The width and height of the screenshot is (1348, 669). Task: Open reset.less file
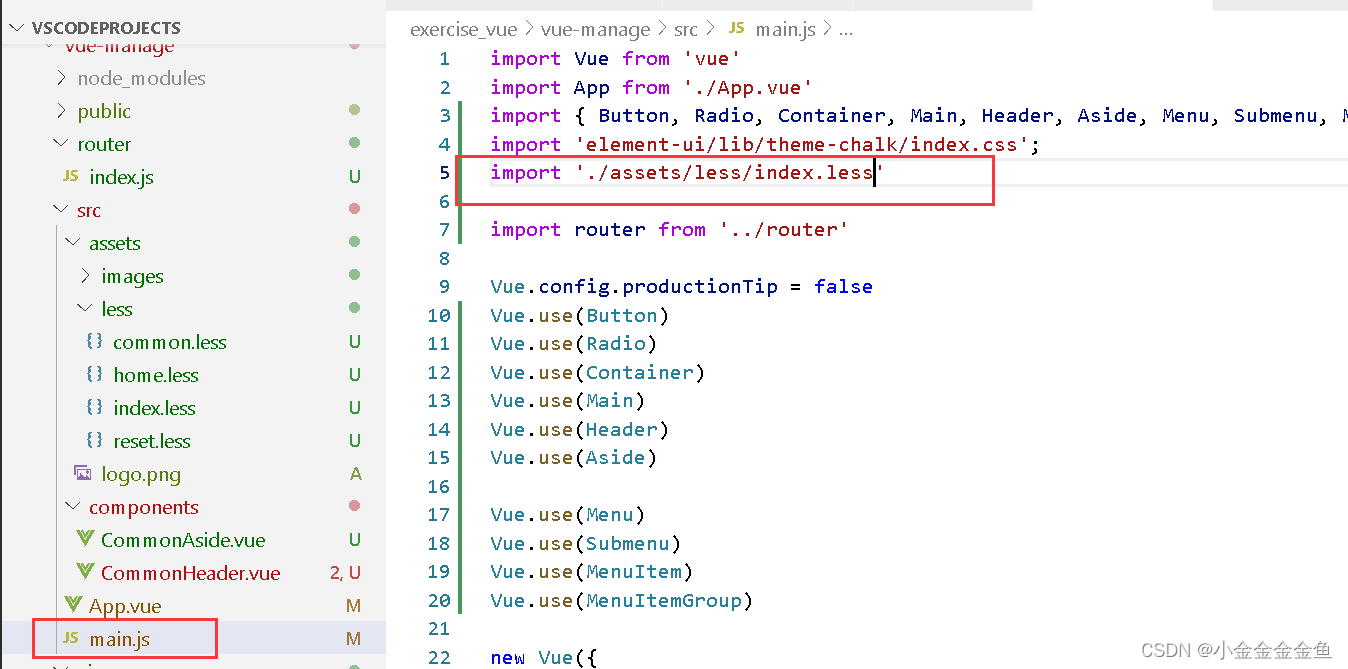152,441
